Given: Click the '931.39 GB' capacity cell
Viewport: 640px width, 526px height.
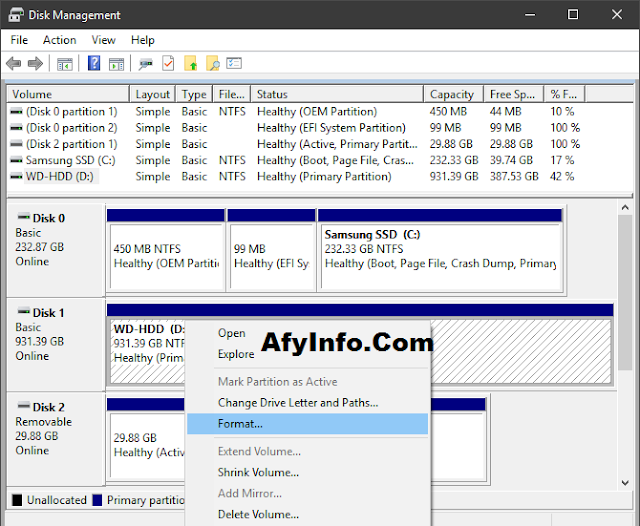Looking at the screenshot, I should (x=453, y=176).
